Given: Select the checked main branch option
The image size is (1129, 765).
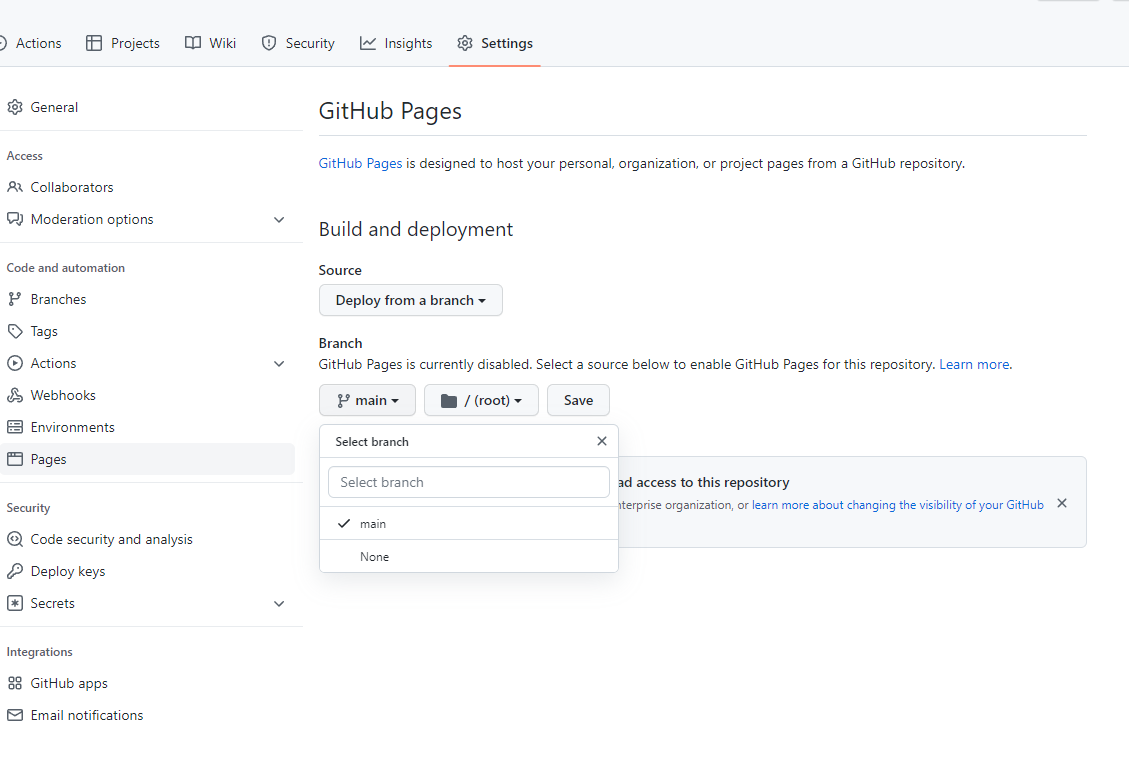Looking at the screenshot, I should point(372,524).
